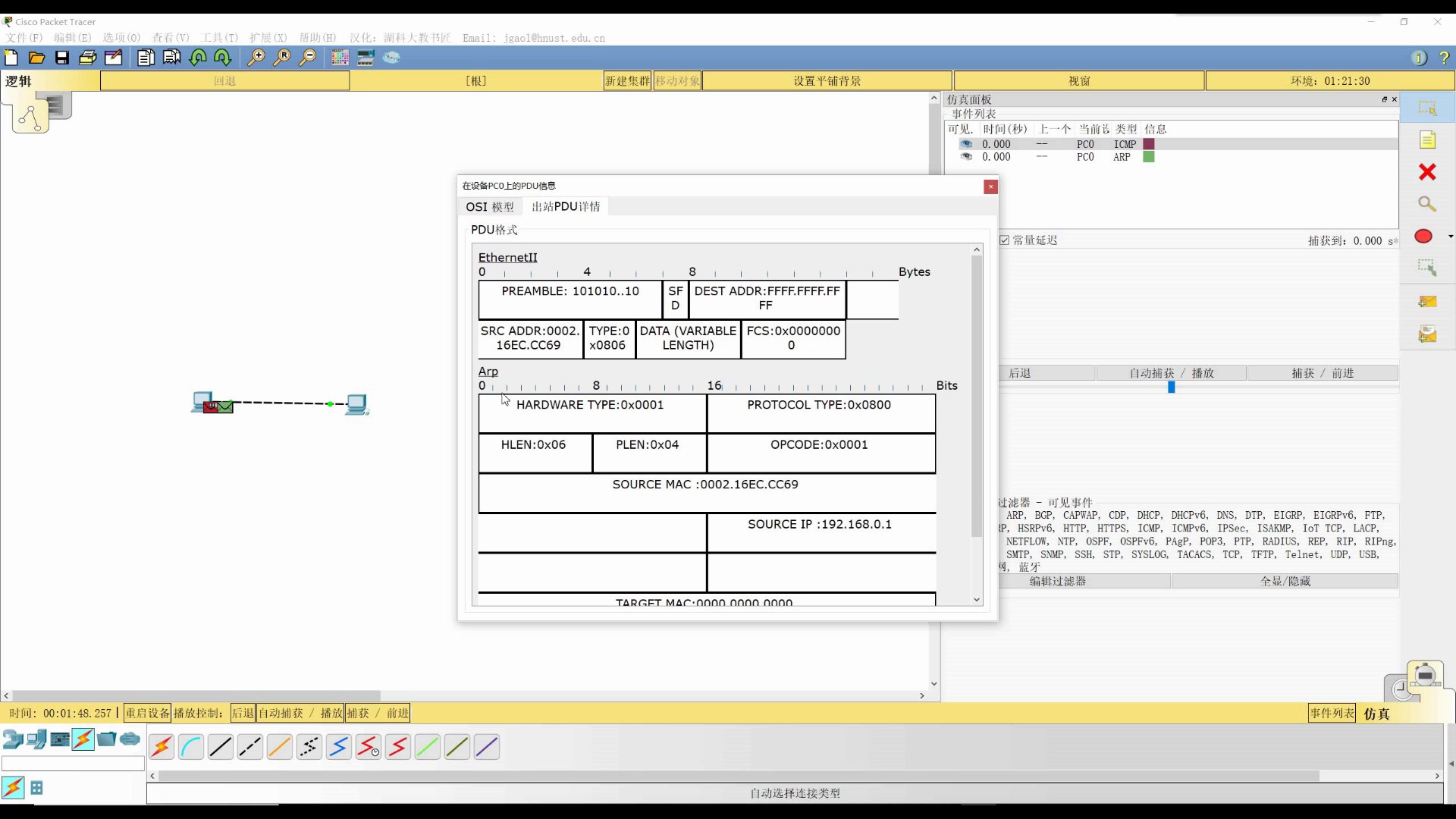The width and height of the screenshot is (1456, 819).
Task: Select the blue serial DCE cable
Action: 338,747
